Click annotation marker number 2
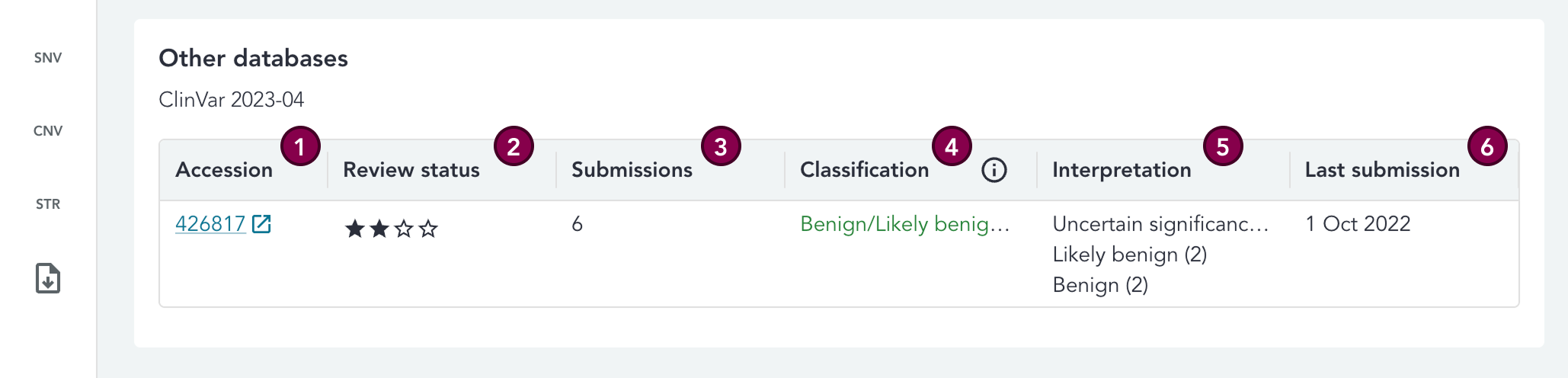Screen dimensions: 1568x378 (x=514, y=146)
